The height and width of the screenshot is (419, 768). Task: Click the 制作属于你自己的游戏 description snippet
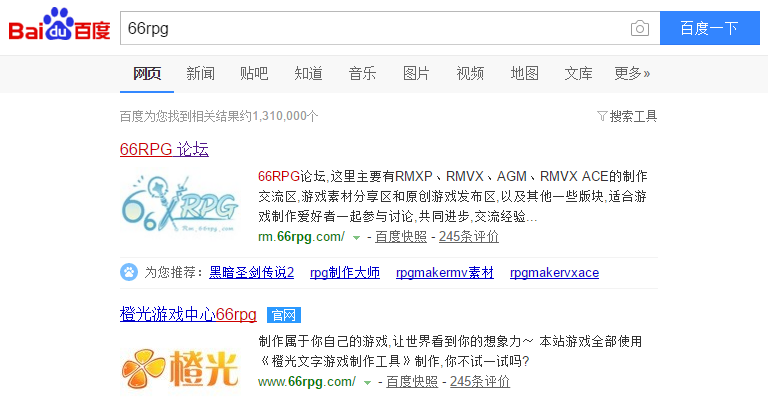coord(450,351)
